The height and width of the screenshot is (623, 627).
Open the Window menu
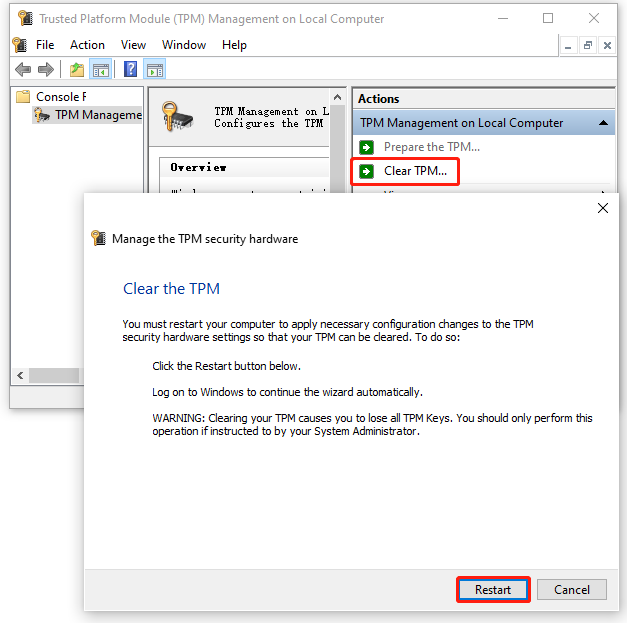(x=184, y=45)
